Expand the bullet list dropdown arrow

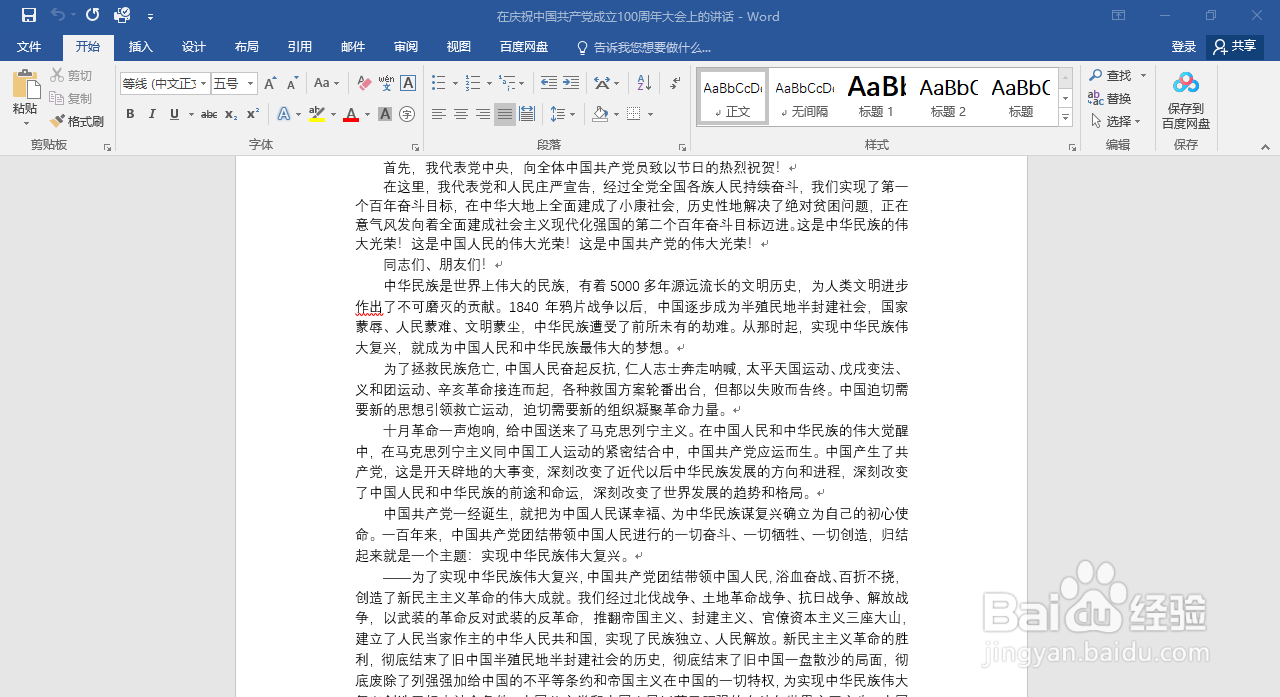[455, 83]
